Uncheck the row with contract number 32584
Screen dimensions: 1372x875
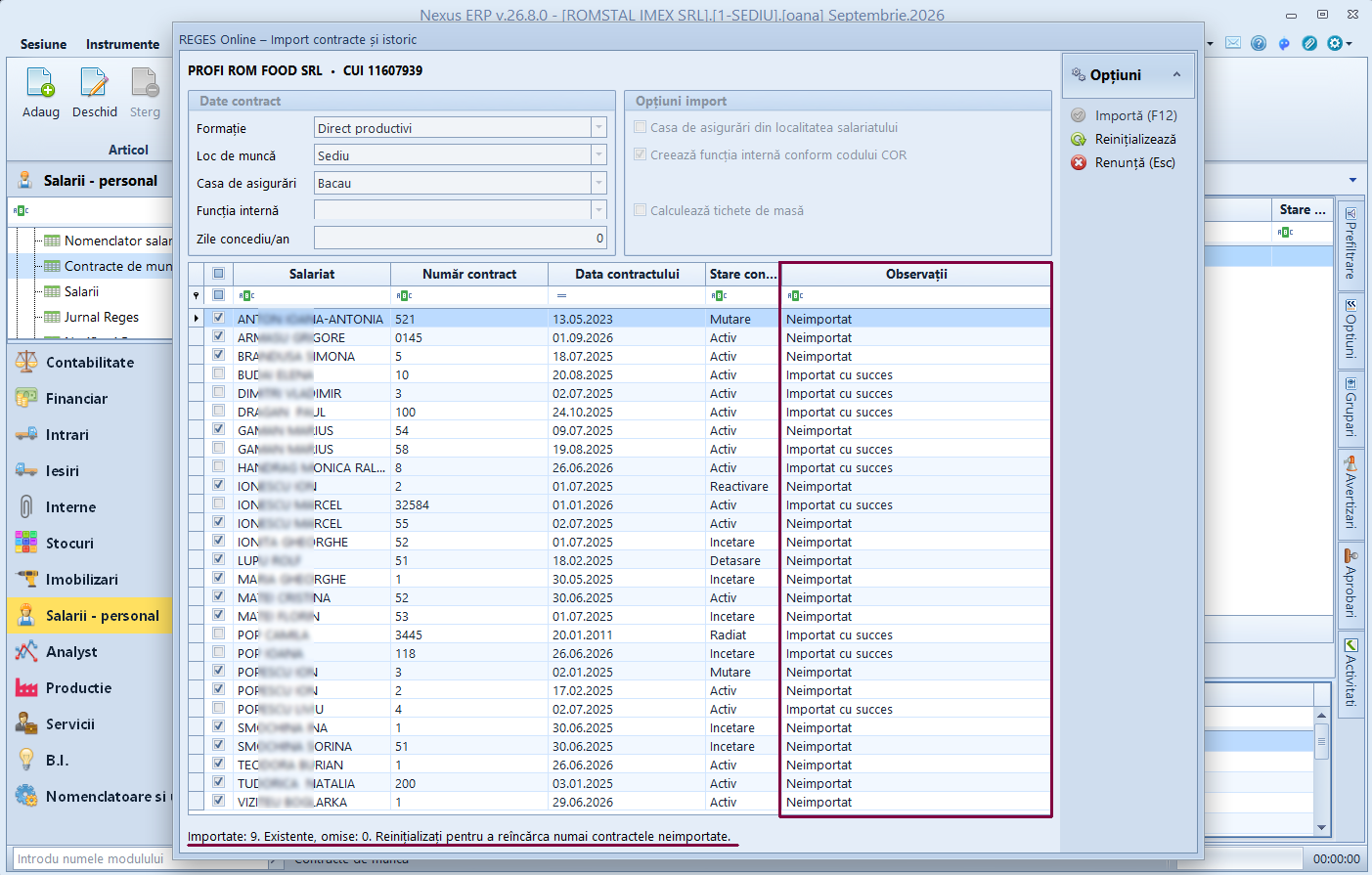coord(219,503)
